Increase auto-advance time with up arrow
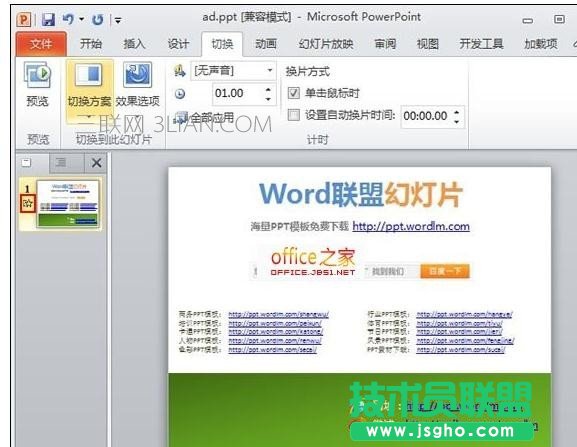Viewport: 577px width, 447px height. [457, 112]
